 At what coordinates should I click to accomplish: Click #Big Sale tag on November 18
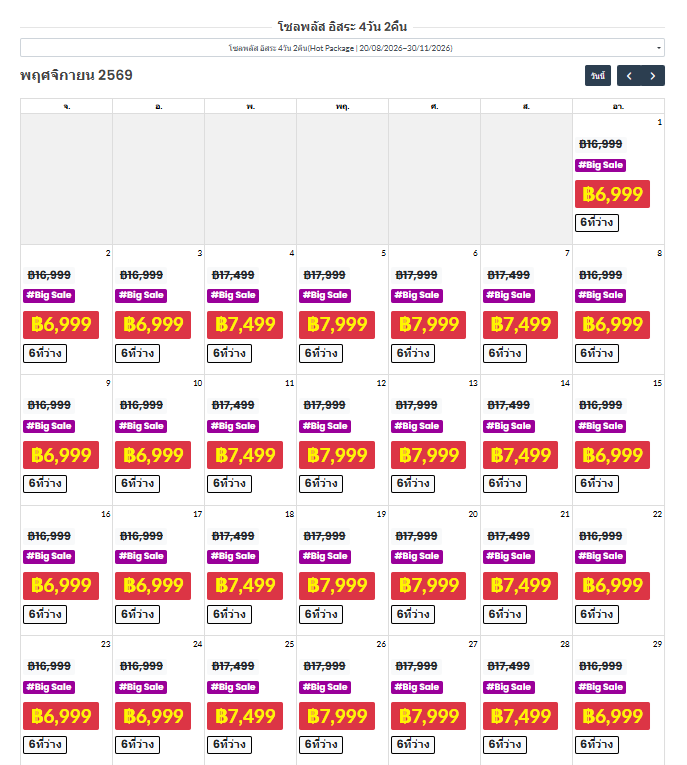click(232, 556)
